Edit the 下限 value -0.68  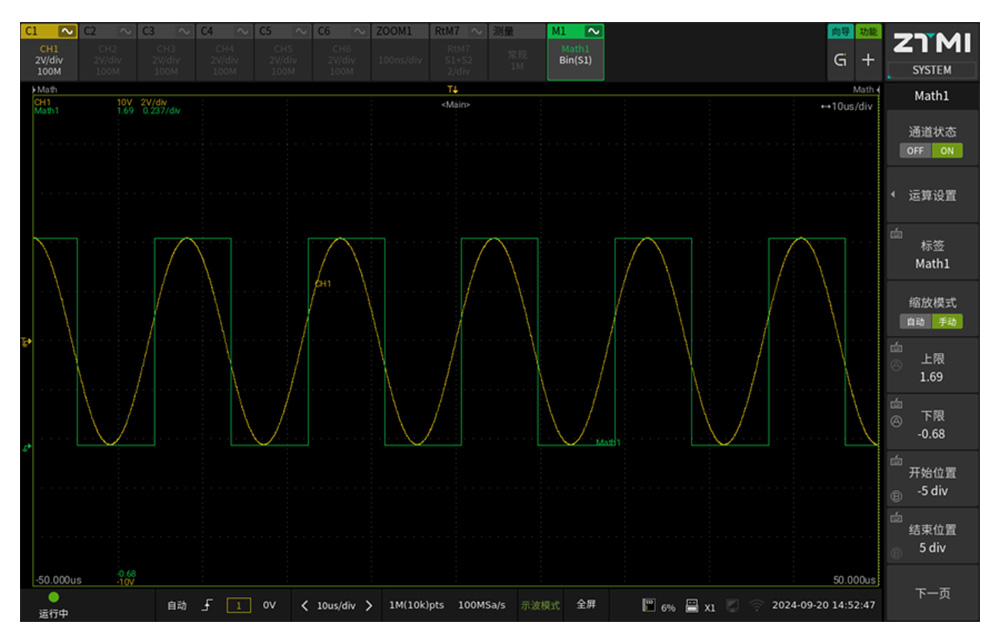coord(931,434)
